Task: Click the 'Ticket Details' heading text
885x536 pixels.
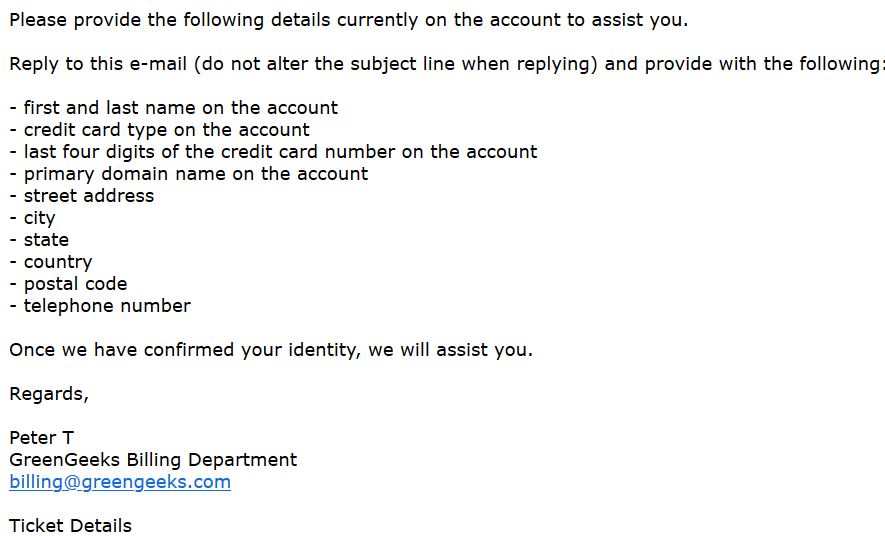Action: pos(71,526)
